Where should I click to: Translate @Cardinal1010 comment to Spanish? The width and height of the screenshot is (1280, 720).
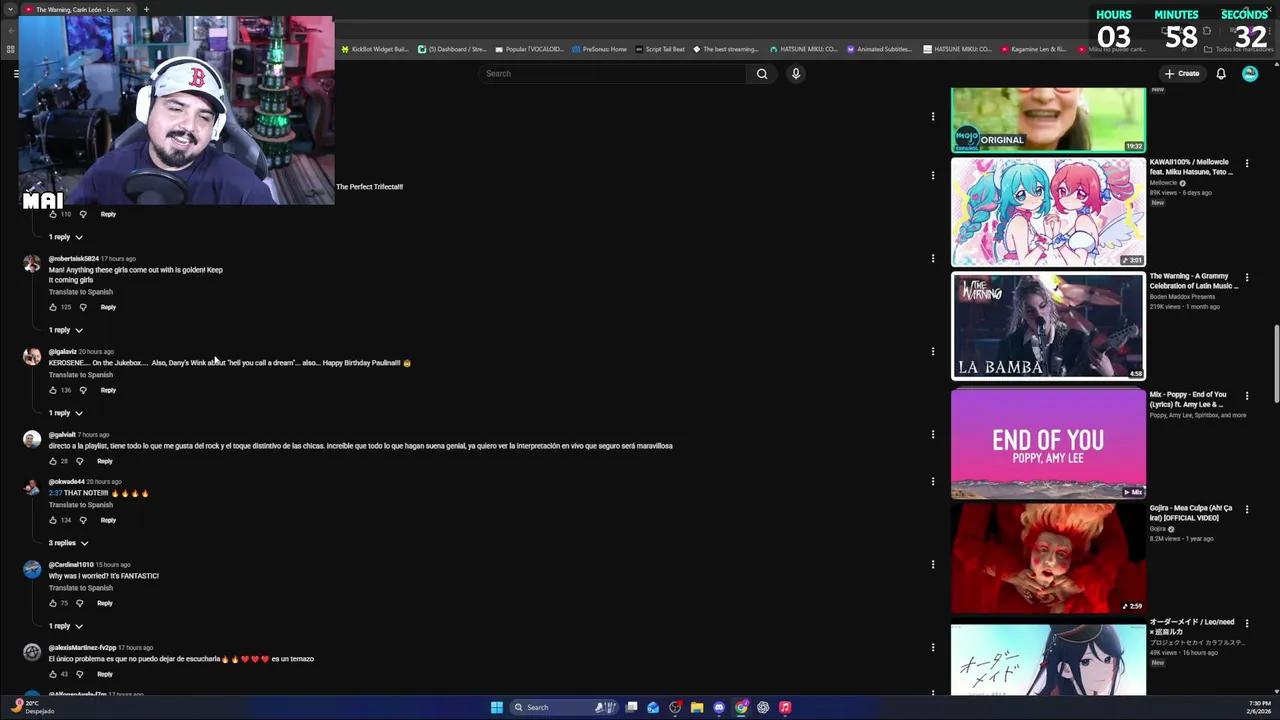[x=81, y=588]
